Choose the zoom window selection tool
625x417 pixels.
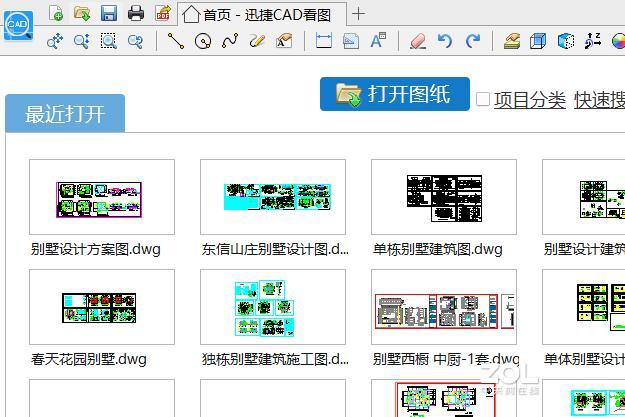pos(108,41)
